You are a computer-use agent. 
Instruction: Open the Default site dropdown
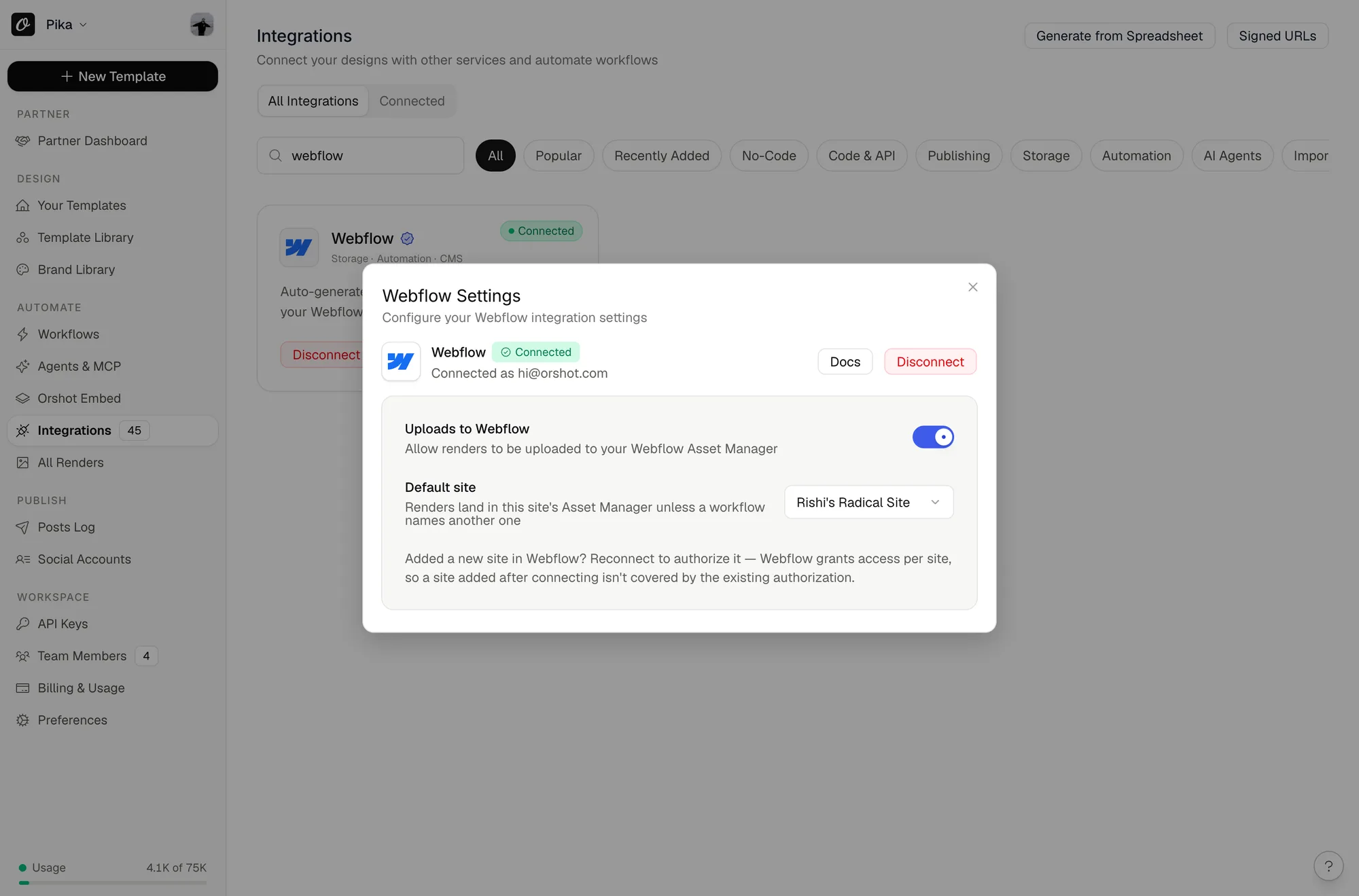coord(869,502)
